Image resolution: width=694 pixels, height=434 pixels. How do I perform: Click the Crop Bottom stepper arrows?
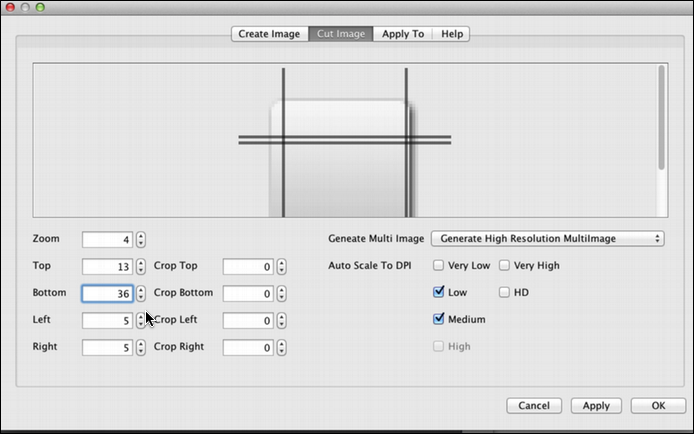click(x=281, y=293)
